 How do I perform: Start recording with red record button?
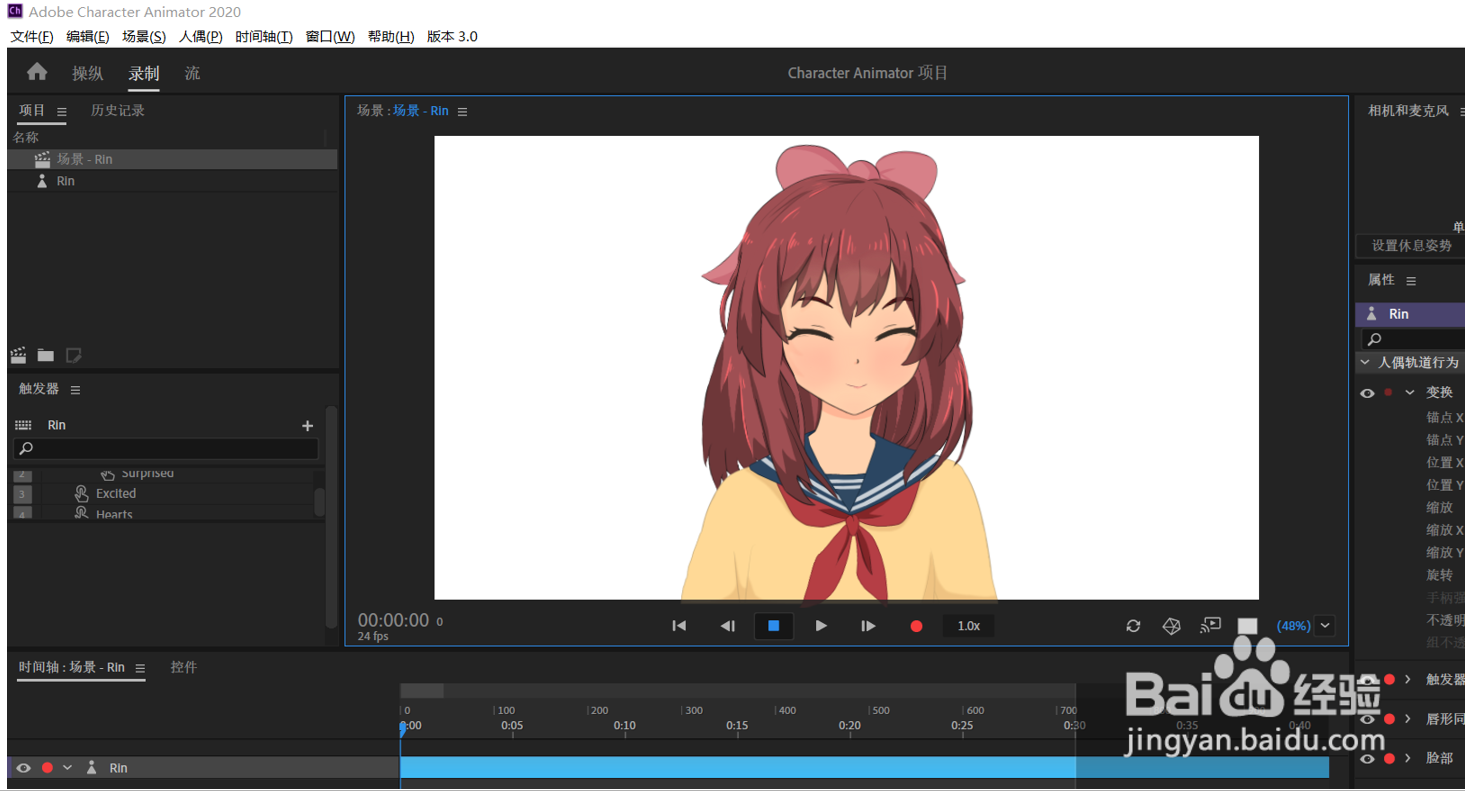tap(916, 626)
